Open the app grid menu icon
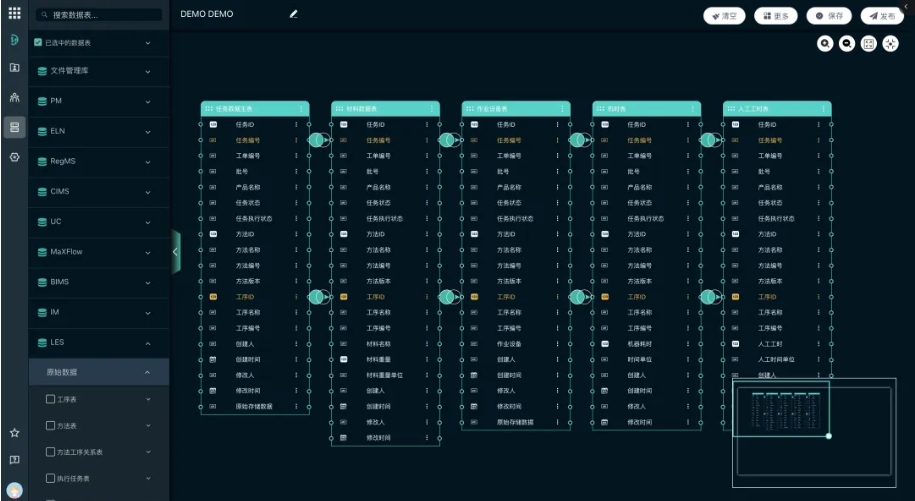The height and width of the screenshot is (501, 915). 14,13
